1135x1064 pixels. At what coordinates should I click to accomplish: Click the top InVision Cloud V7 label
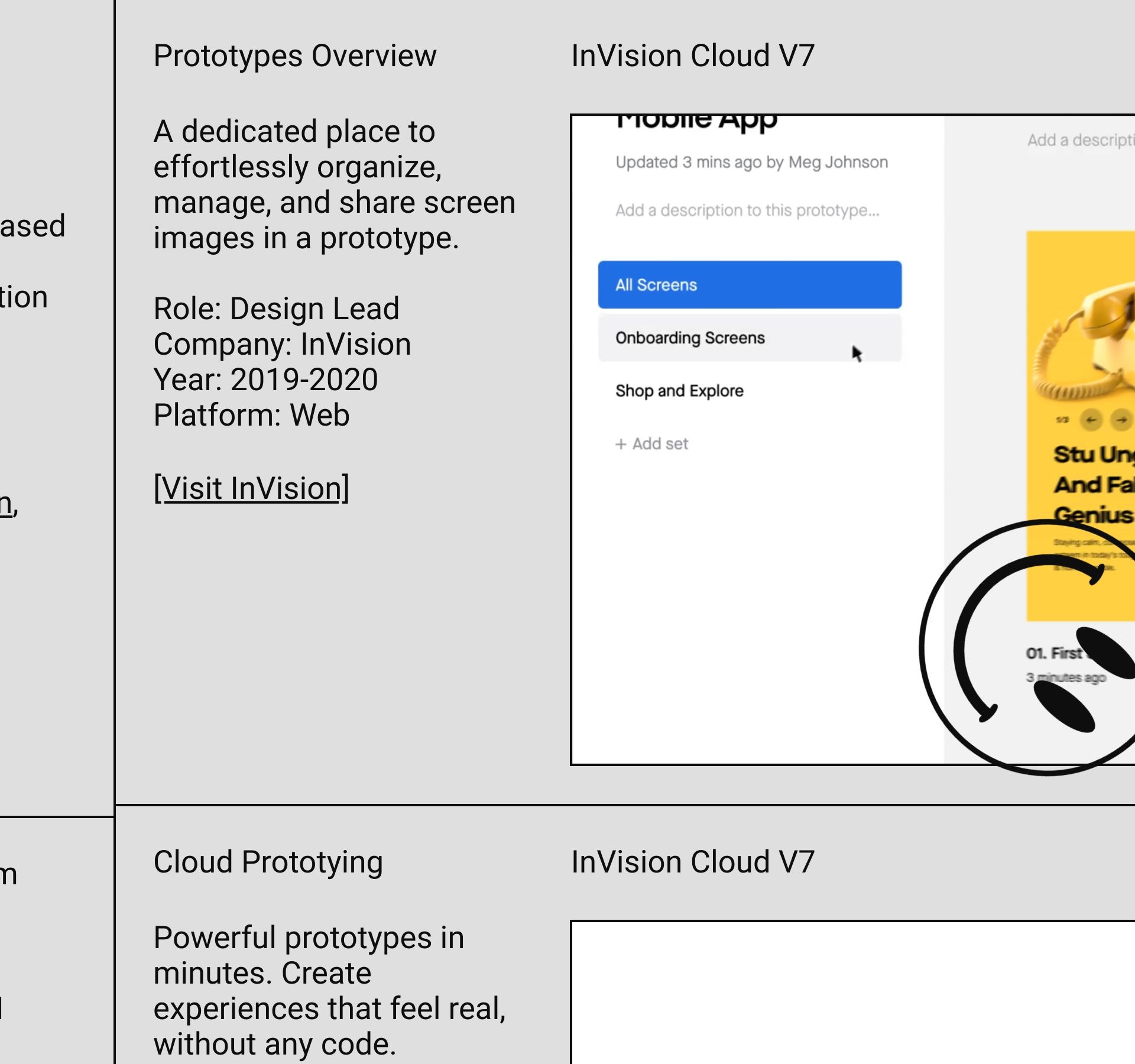pyautogui.click(x=692, y=56)
